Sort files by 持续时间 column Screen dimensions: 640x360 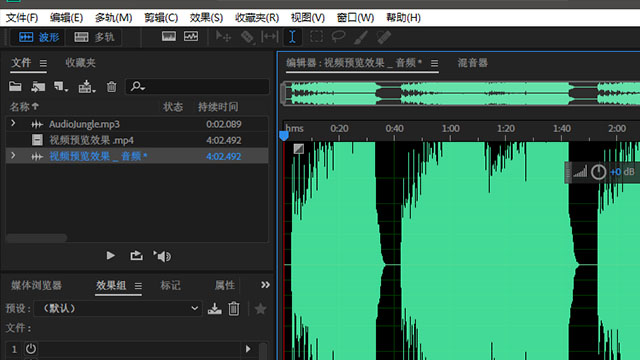[218, 107]
